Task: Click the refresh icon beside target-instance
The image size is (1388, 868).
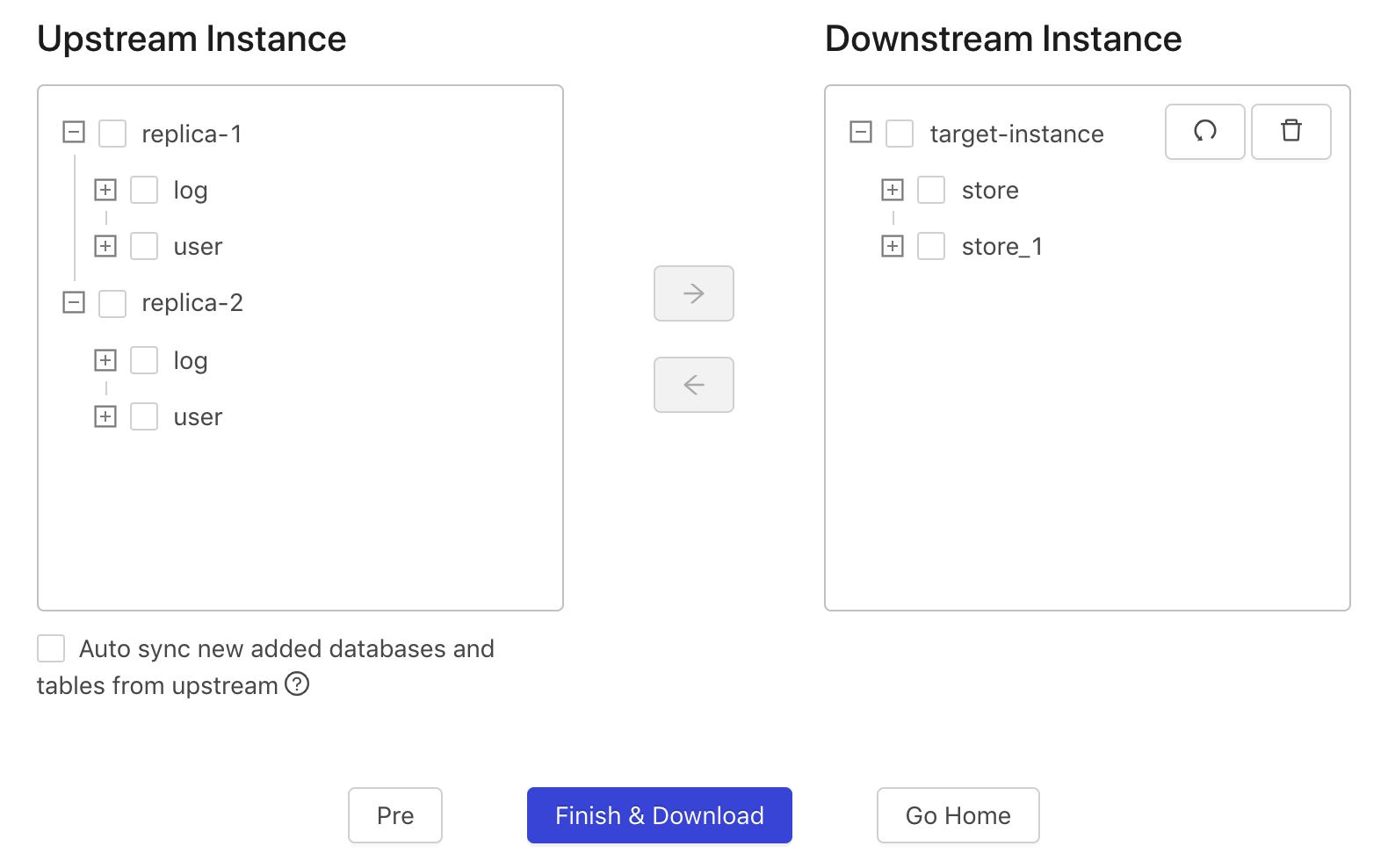Action: [x=1204, y=132]
